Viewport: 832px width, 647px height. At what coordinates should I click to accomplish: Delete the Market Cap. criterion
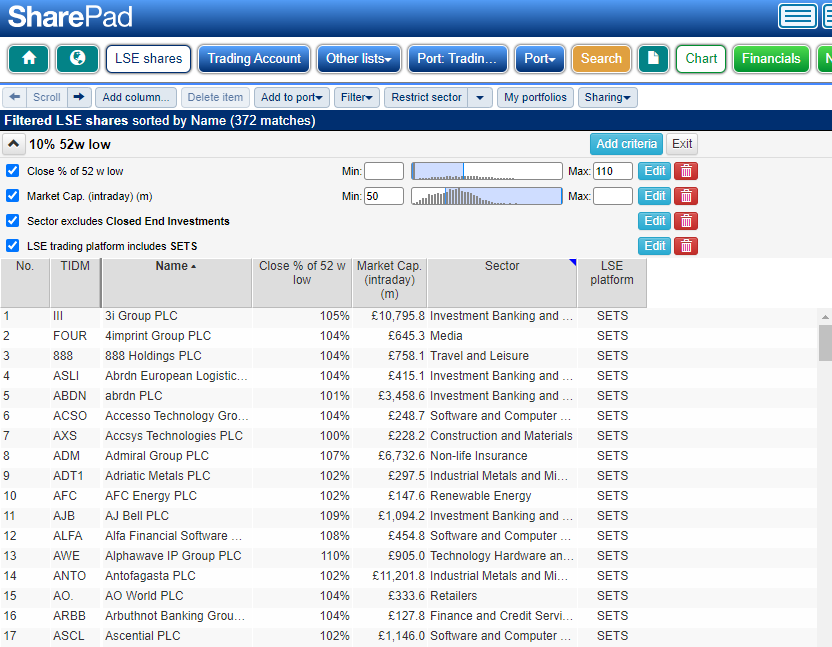coord(686,196)
